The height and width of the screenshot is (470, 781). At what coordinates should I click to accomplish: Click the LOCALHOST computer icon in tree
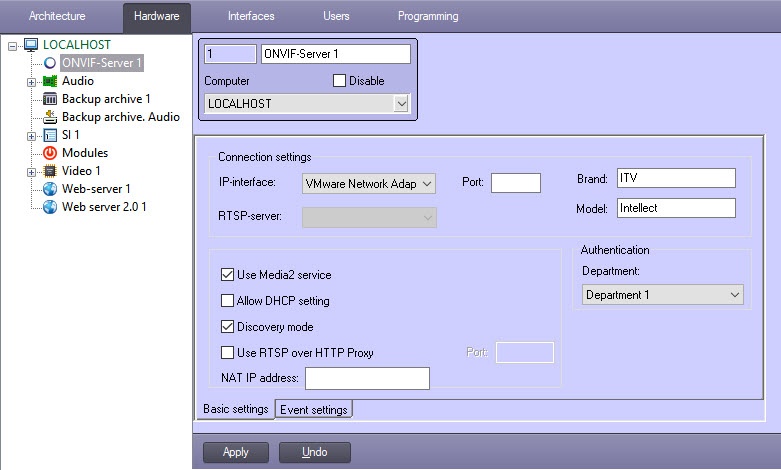(31, 45)
